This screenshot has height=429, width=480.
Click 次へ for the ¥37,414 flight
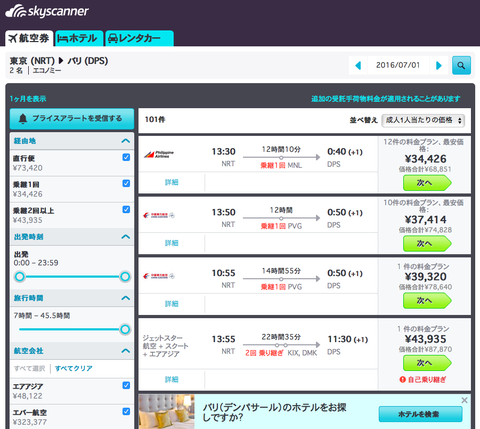[x=427, y=244]
